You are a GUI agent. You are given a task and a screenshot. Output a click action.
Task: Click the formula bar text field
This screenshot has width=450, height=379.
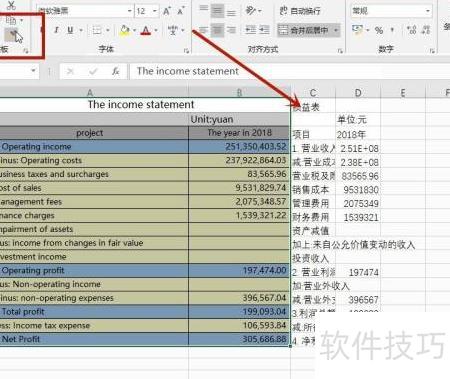[287, 71]
